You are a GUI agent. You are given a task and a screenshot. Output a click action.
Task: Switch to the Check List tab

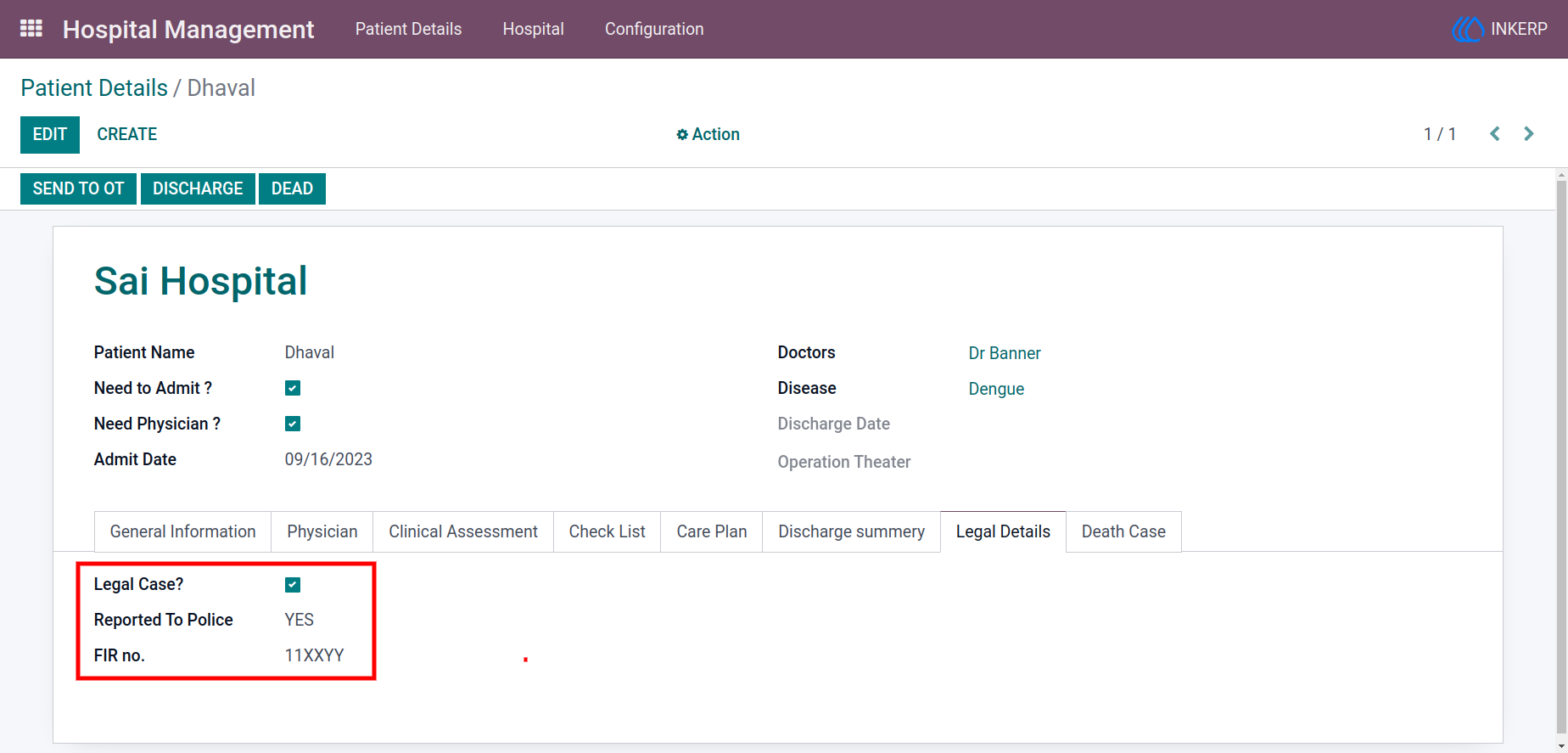click(x=607, y=531)
